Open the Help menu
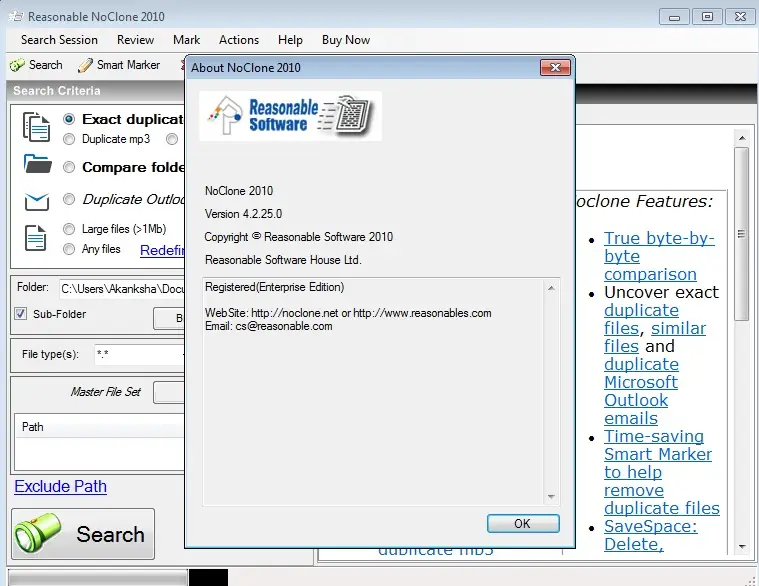Image resolution: width=759 pixels, height=586 pixels. pos(290,40)
